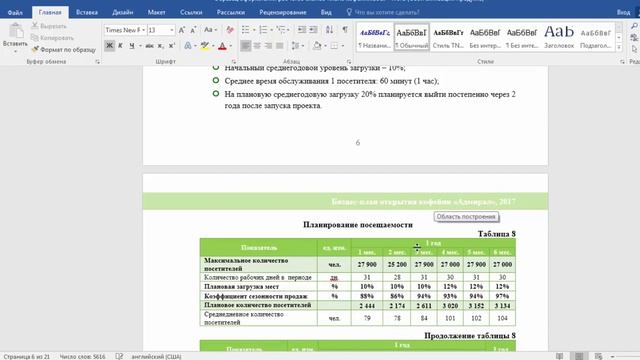Decrease paragraph indent
Screen dimensions: 640x360
coord(302,30)
